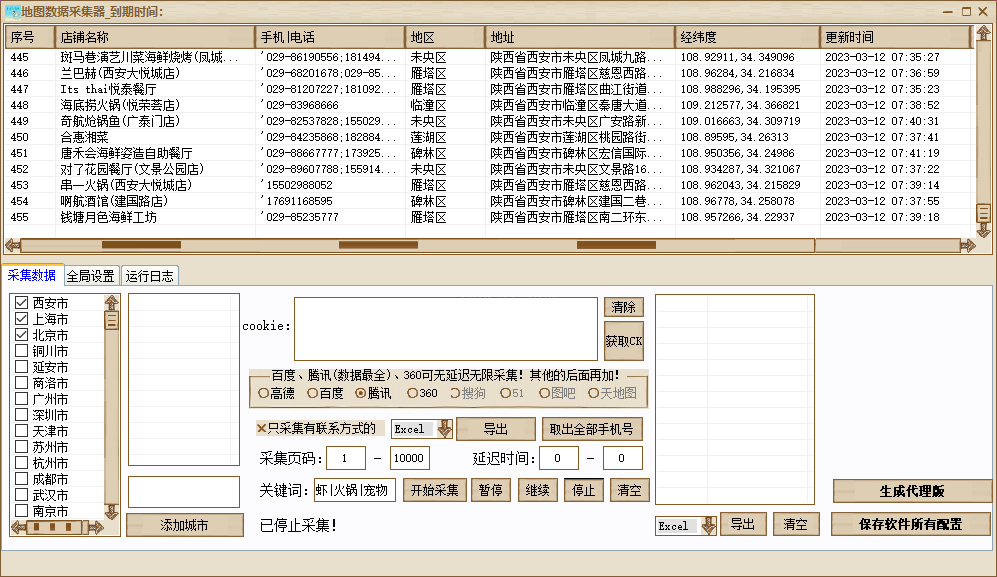Click the 获取CK button
Image resolution: width=997 pixels, height=577 pixels.
click(624, 341)
